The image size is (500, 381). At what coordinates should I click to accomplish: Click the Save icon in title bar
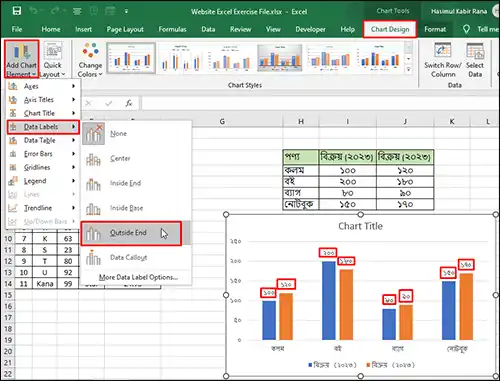click(x=17, y=11)
